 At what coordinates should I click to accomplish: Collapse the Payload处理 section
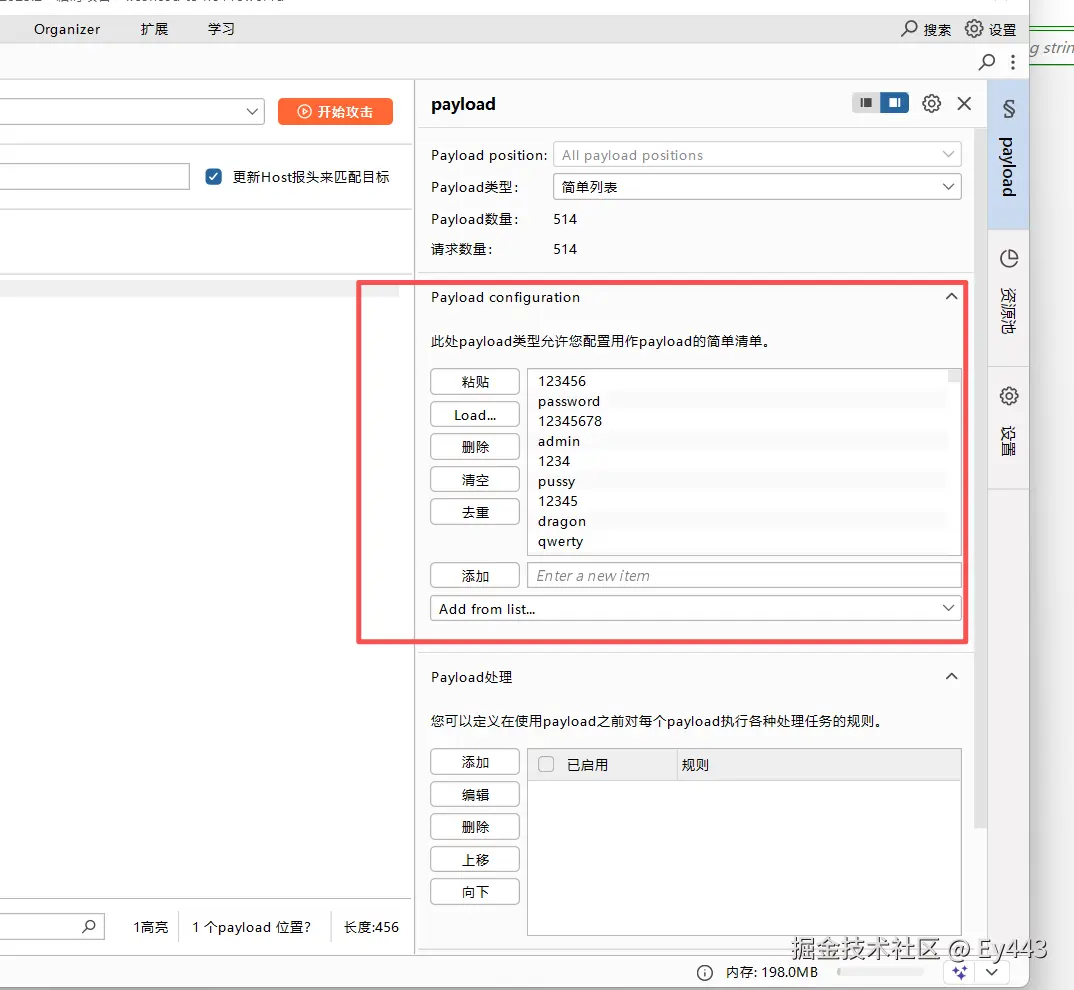(951, 676)
